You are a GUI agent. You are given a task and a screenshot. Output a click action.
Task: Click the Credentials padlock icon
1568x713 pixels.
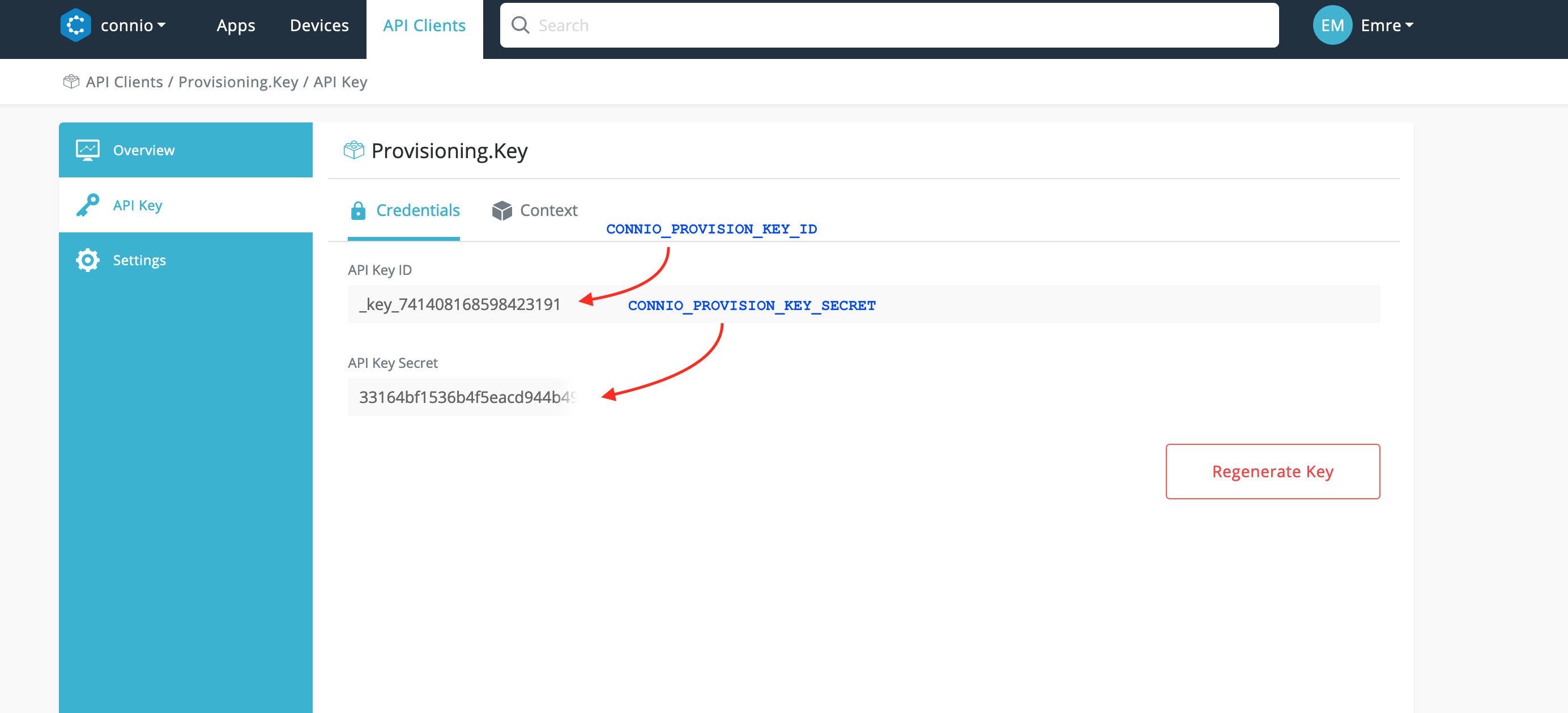click(x=358, y=211)
